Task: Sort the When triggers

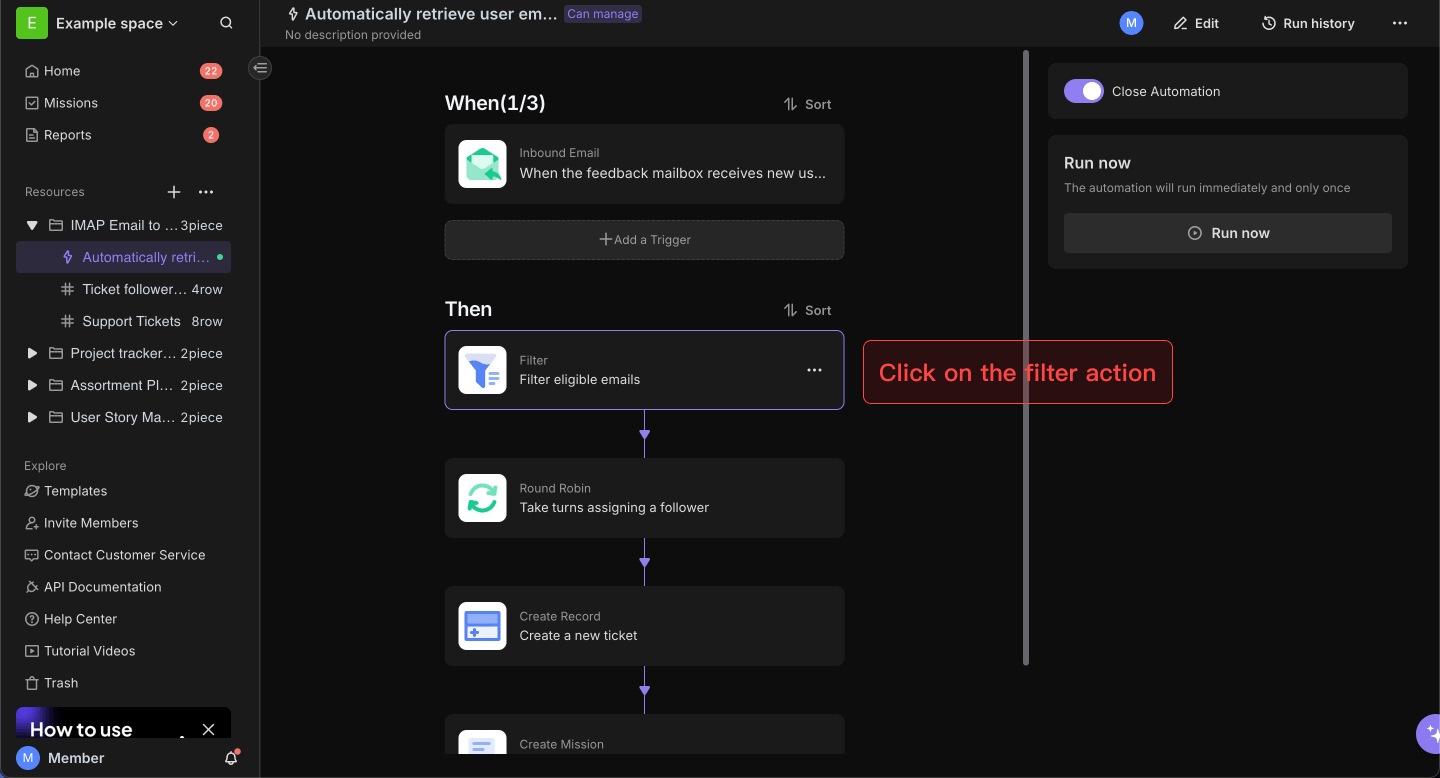Action: [x=807, y=104]
